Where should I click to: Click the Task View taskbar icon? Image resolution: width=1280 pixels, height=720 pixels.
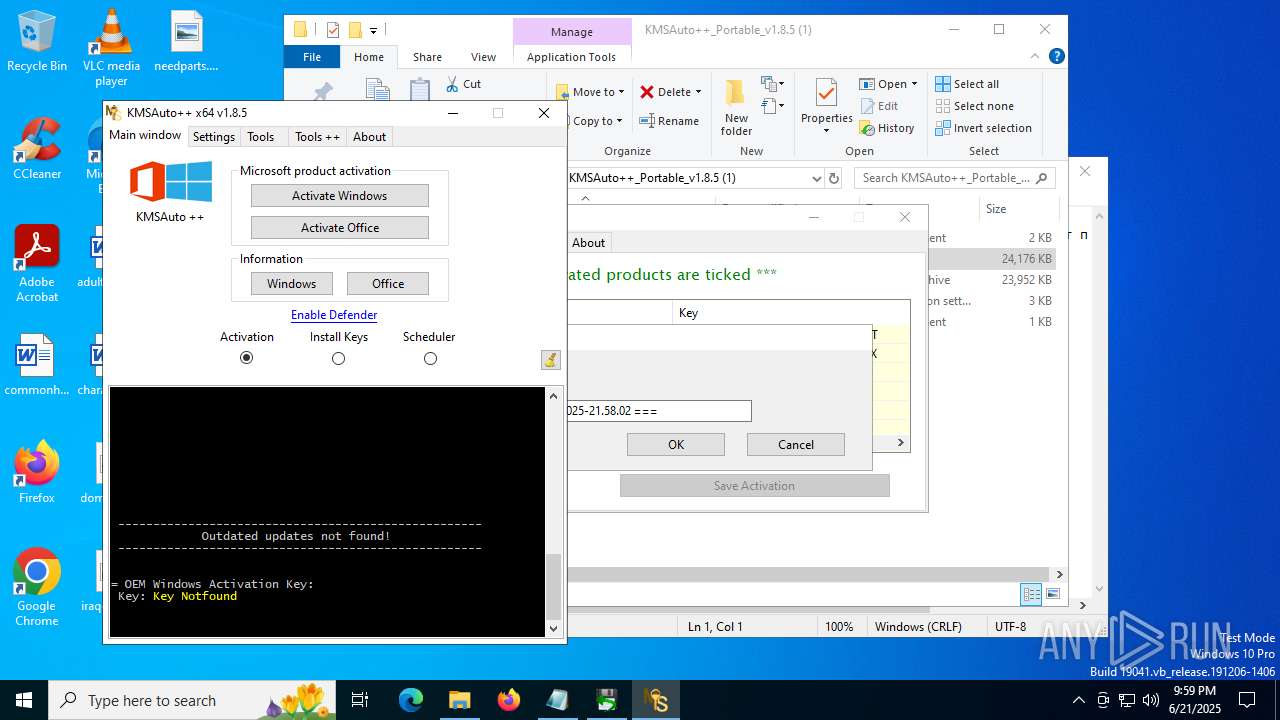[x=361, y=700]
